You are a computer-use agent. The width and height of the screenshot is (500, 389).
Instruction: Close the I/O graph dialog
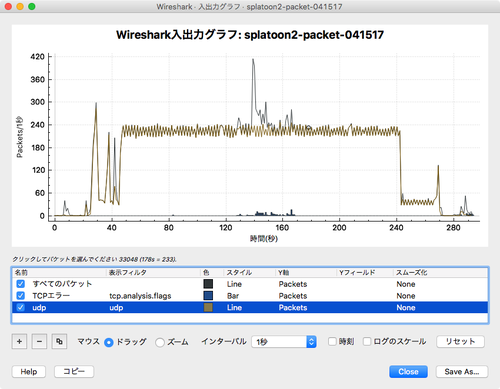(x=408, y=372)
